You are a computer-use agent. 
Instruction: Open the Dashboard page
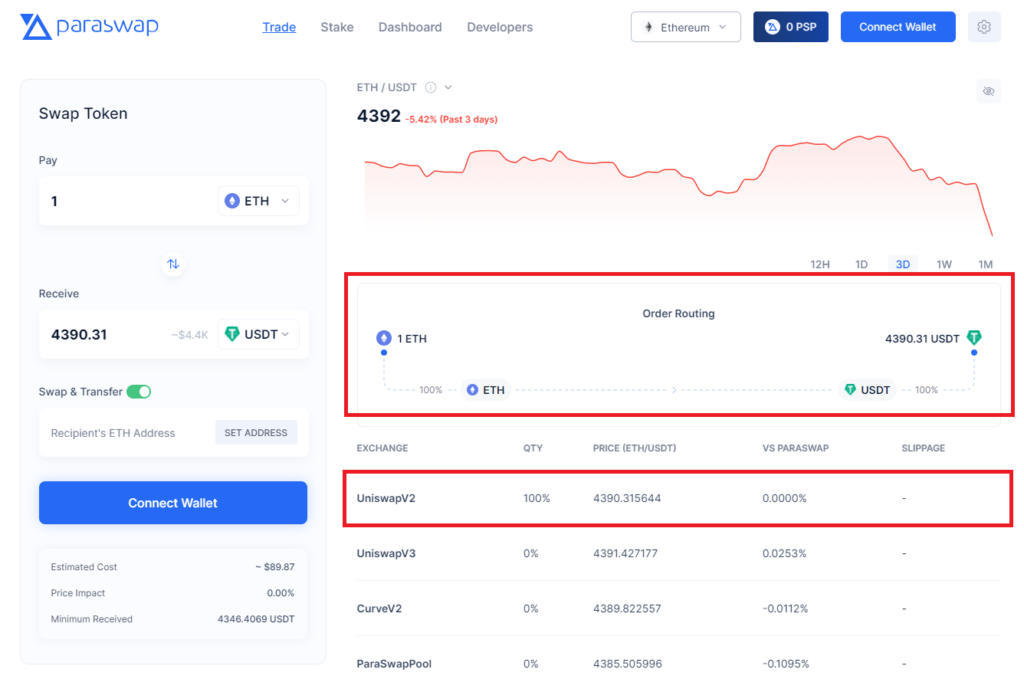[x=410, y=27]
